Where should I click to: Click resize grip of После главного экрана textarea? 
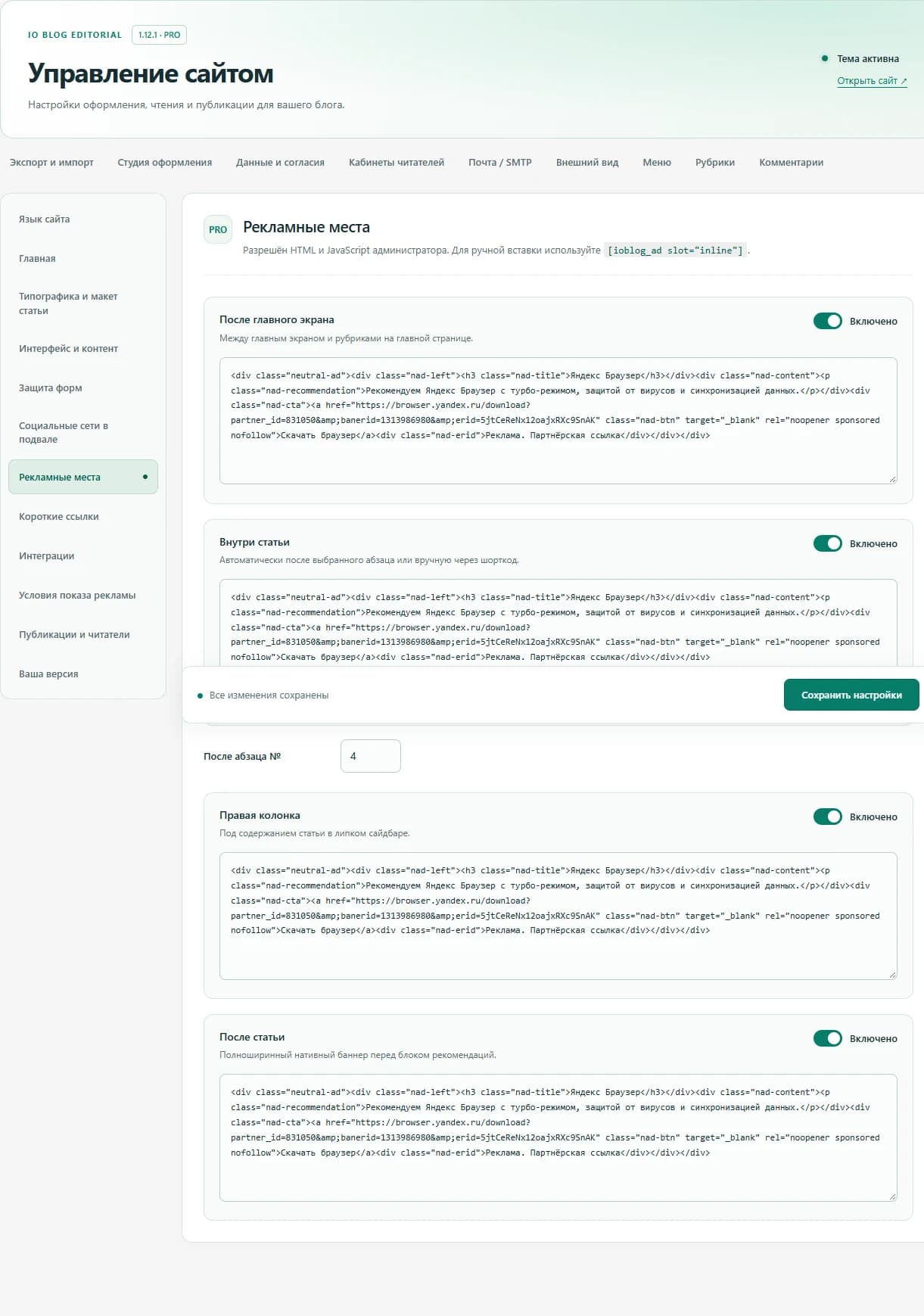coord(892,479)
